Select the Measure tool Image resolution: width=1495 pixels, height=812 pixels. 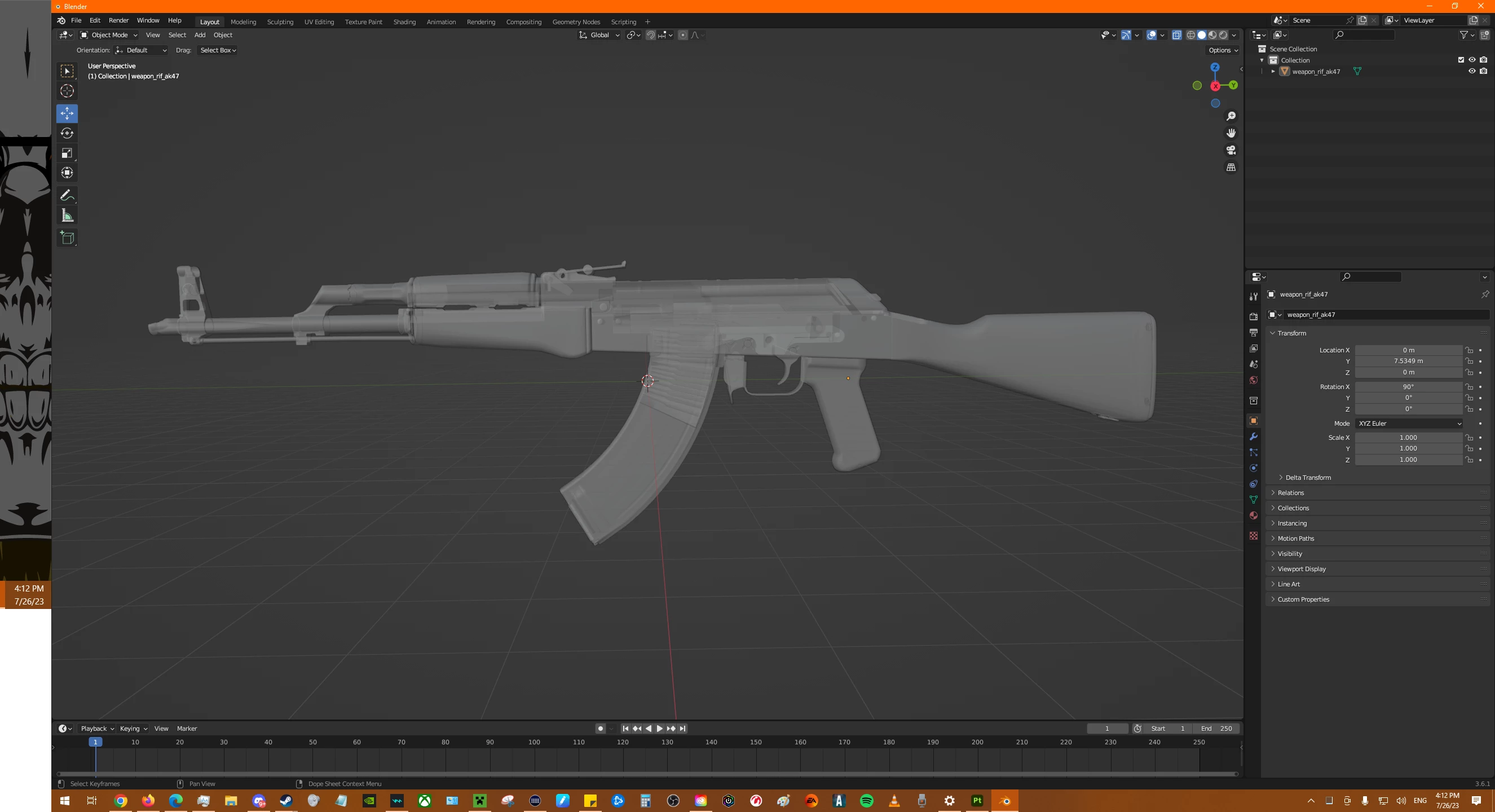coord(67,216)
